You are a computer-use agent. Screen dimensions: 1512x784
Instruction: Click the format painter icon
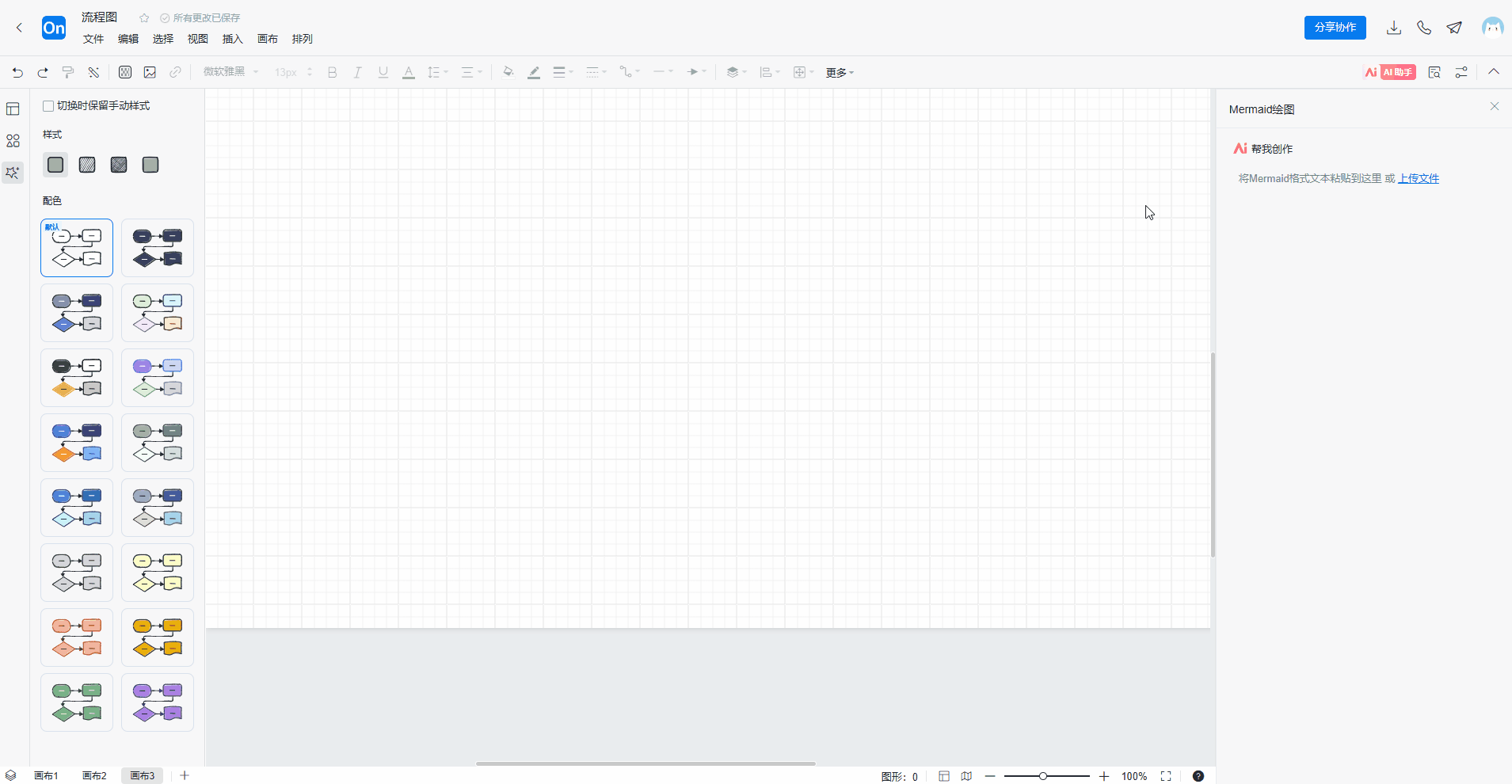click(x=68, y=72)
